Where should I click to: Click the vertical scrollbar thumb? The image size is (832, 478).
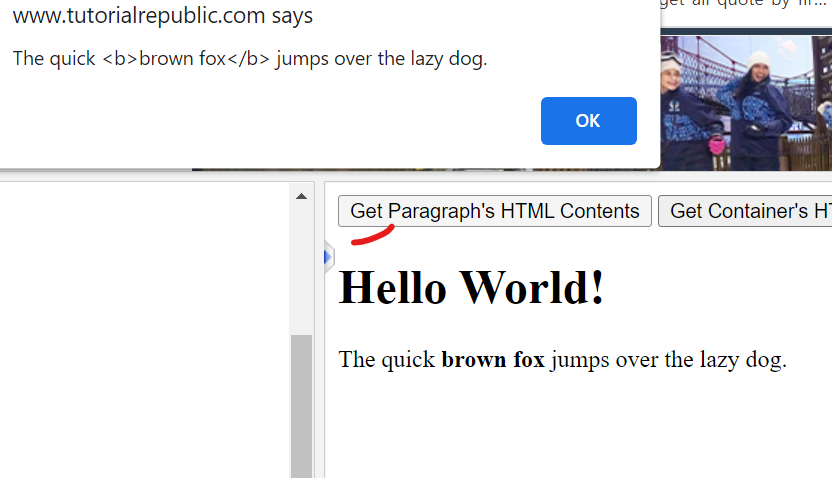point(301,405)
